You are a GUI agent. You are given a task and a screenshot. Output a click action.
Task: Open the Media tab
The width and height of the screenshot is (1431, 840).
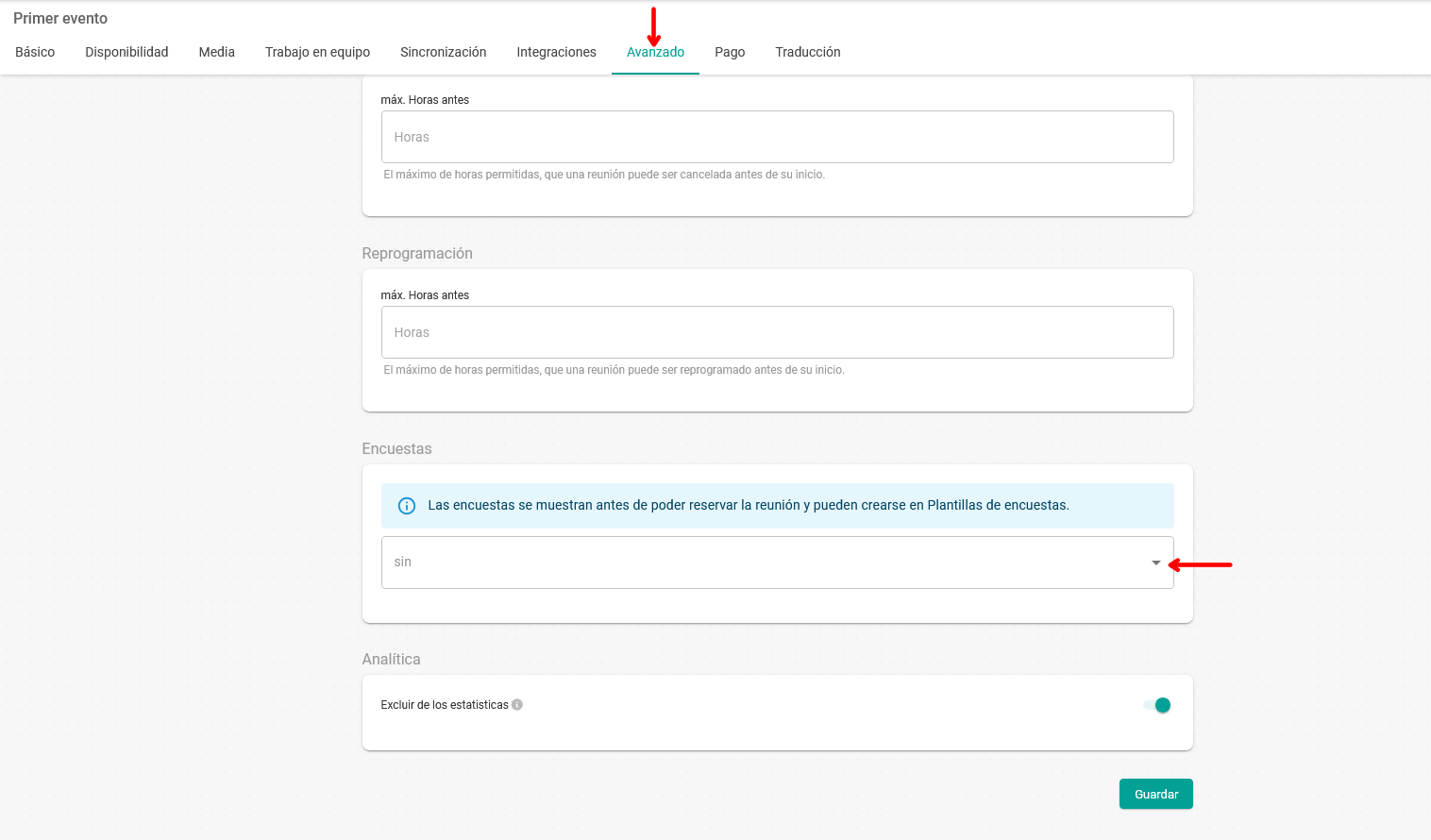tap(216, 52)
